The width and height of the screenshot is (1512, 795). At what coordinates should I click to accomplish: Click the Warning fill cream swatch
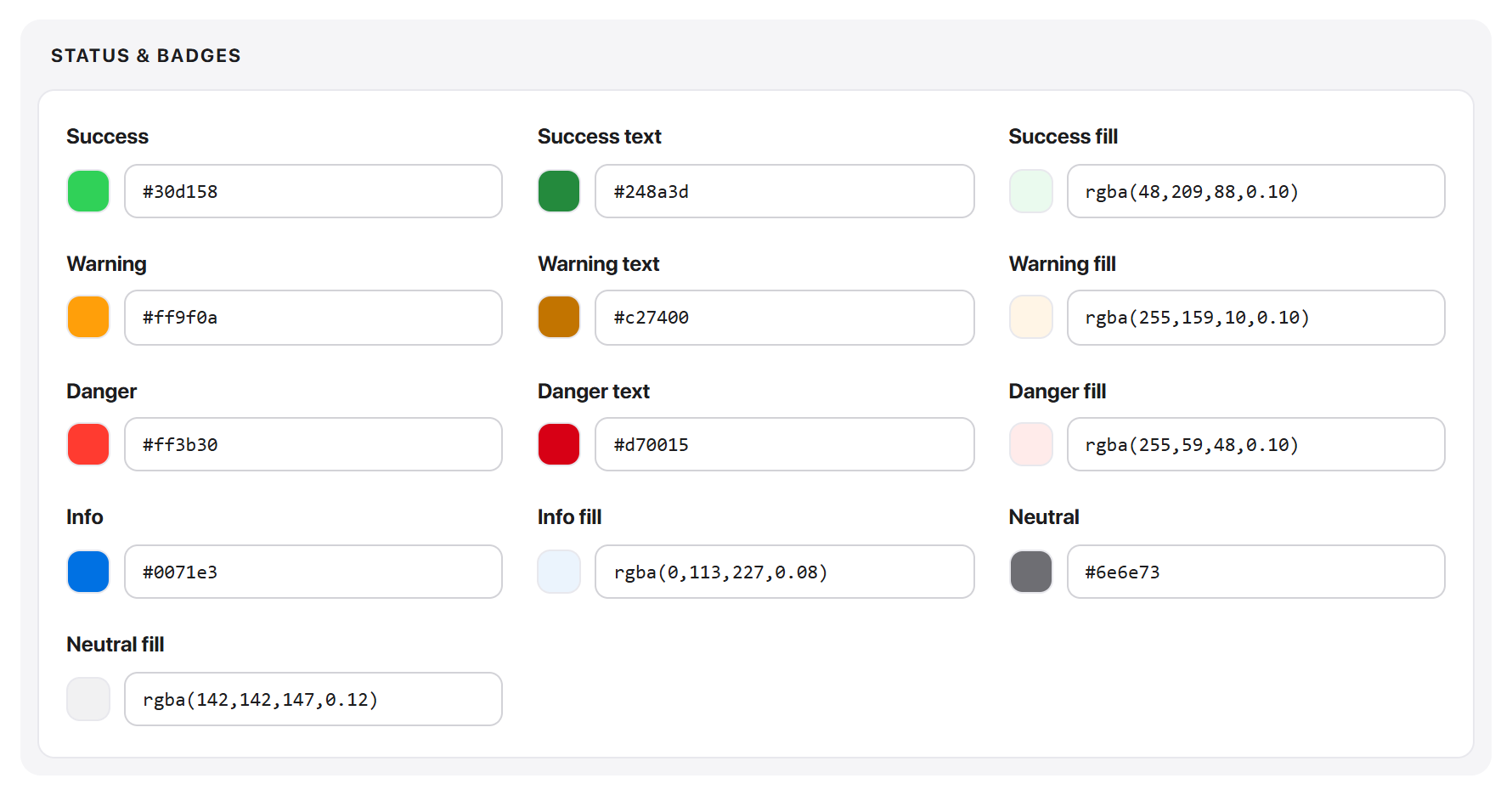click(1031, 317)
